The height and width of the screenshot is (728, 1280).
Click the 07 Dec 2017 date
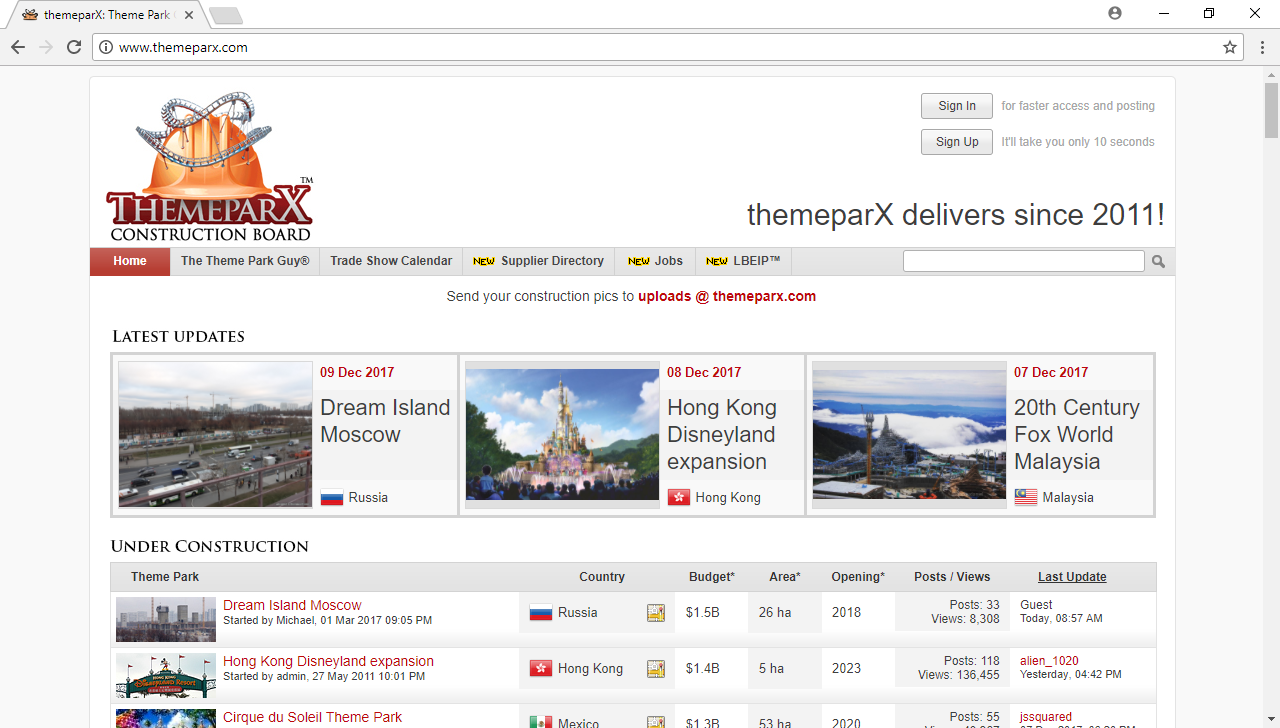(1051, 372)
